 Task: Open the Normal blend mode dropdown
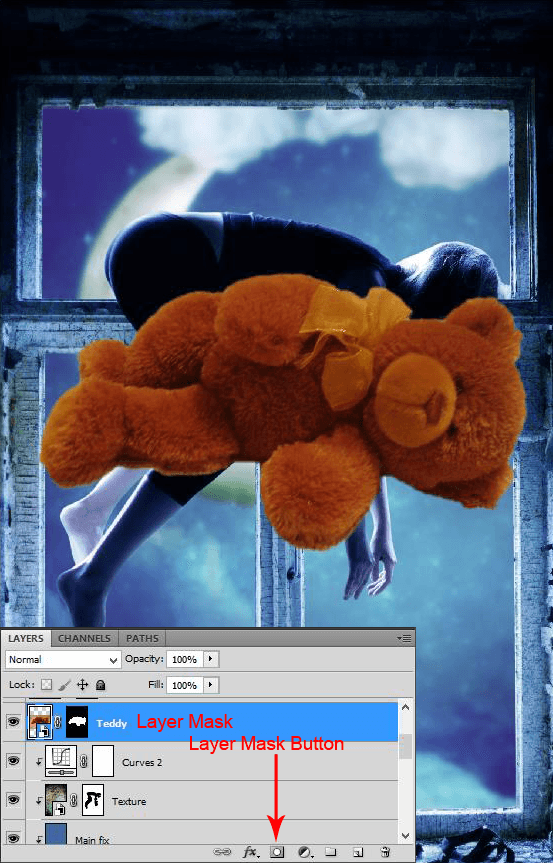(63, 659)
